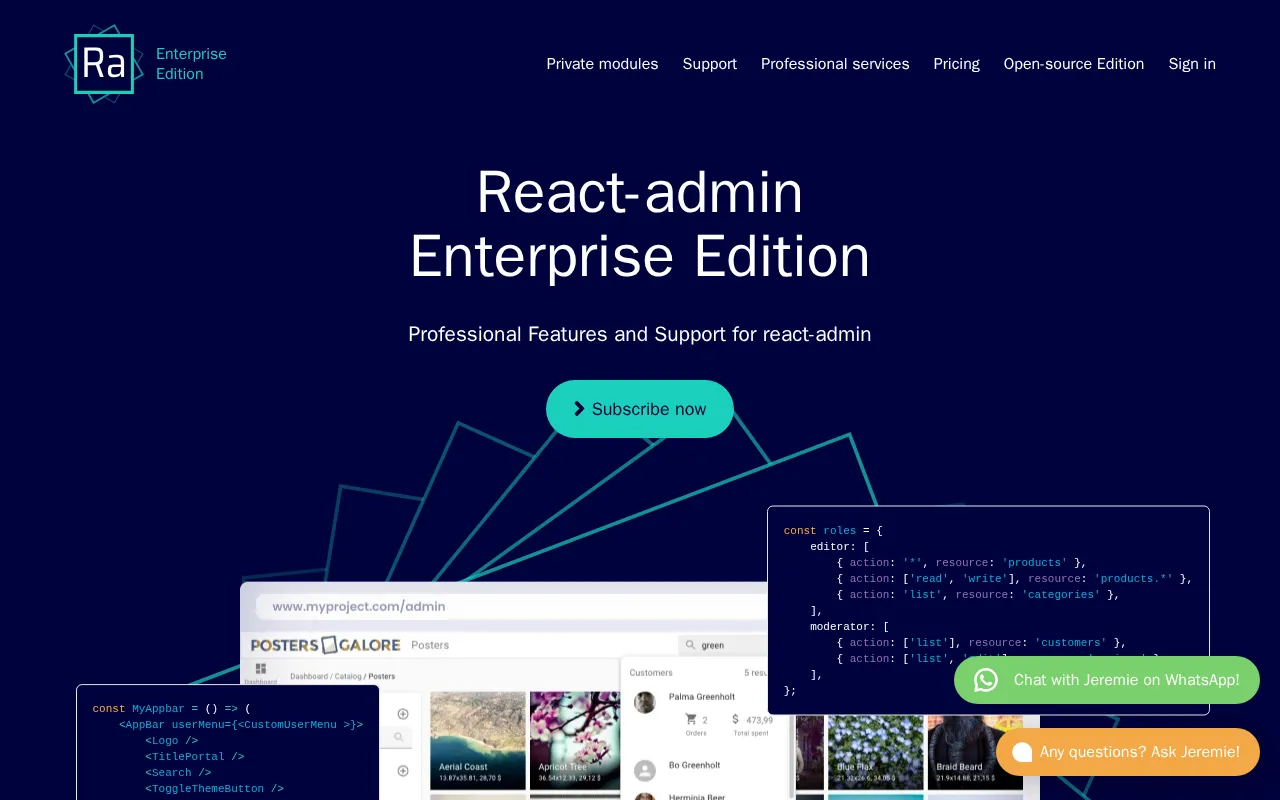Select the Aerial Coast poster thumbnail
1280x800 pixels.
(x=478, y=740)
